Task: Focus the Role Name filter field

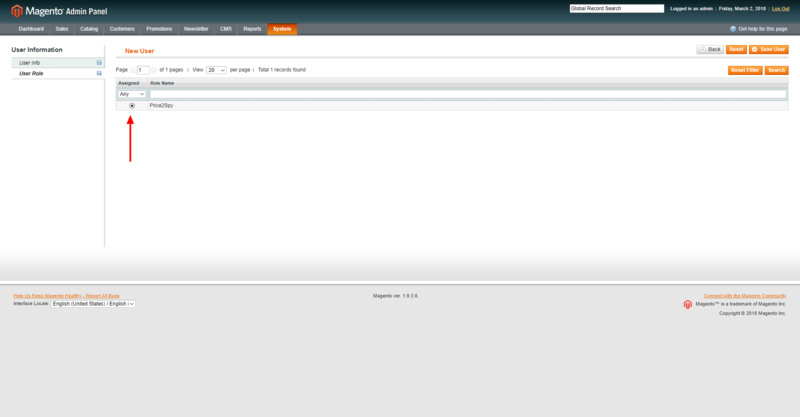Action: 468,94
